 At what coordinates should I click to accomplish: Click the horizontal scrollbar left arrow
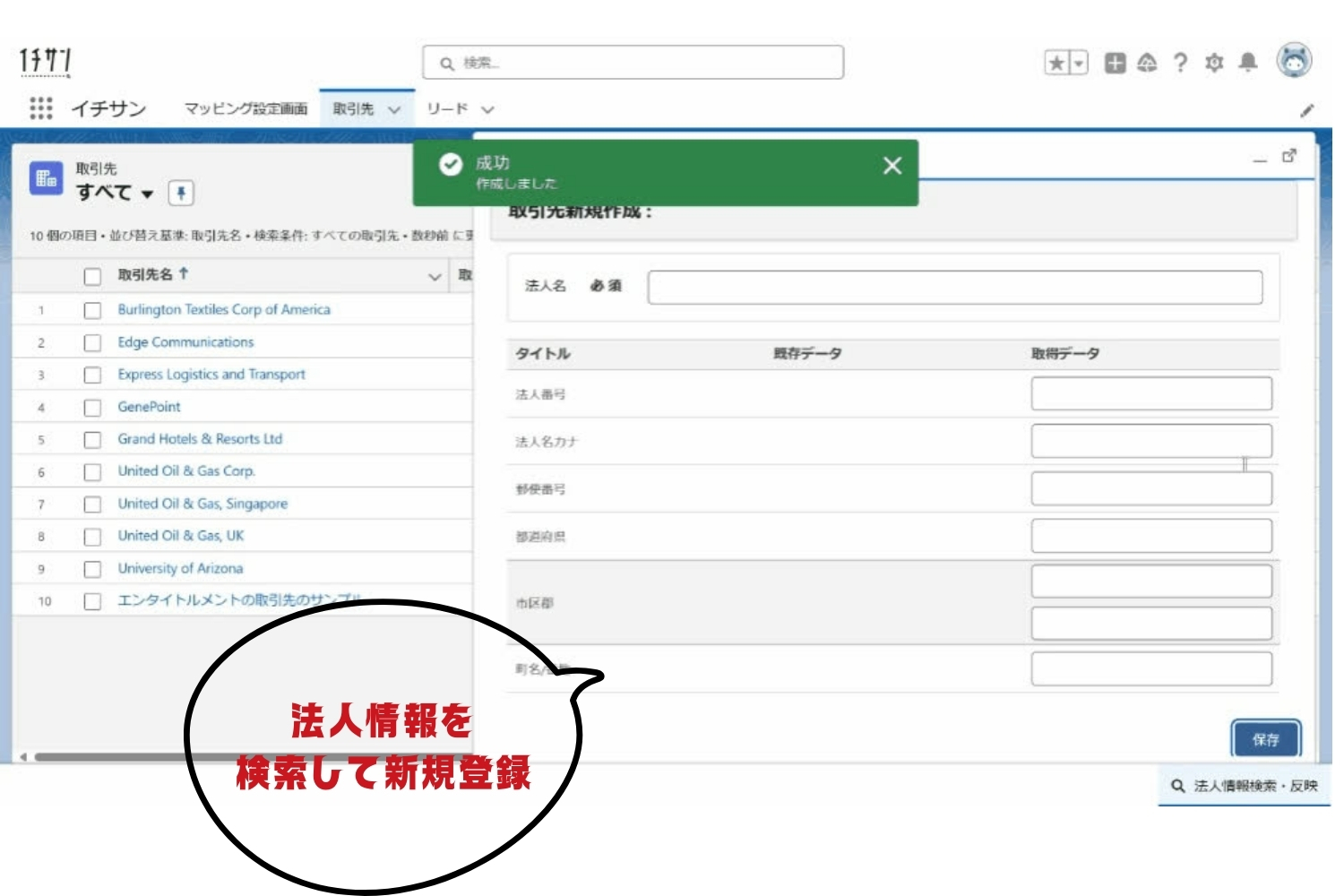pos(23,757)
